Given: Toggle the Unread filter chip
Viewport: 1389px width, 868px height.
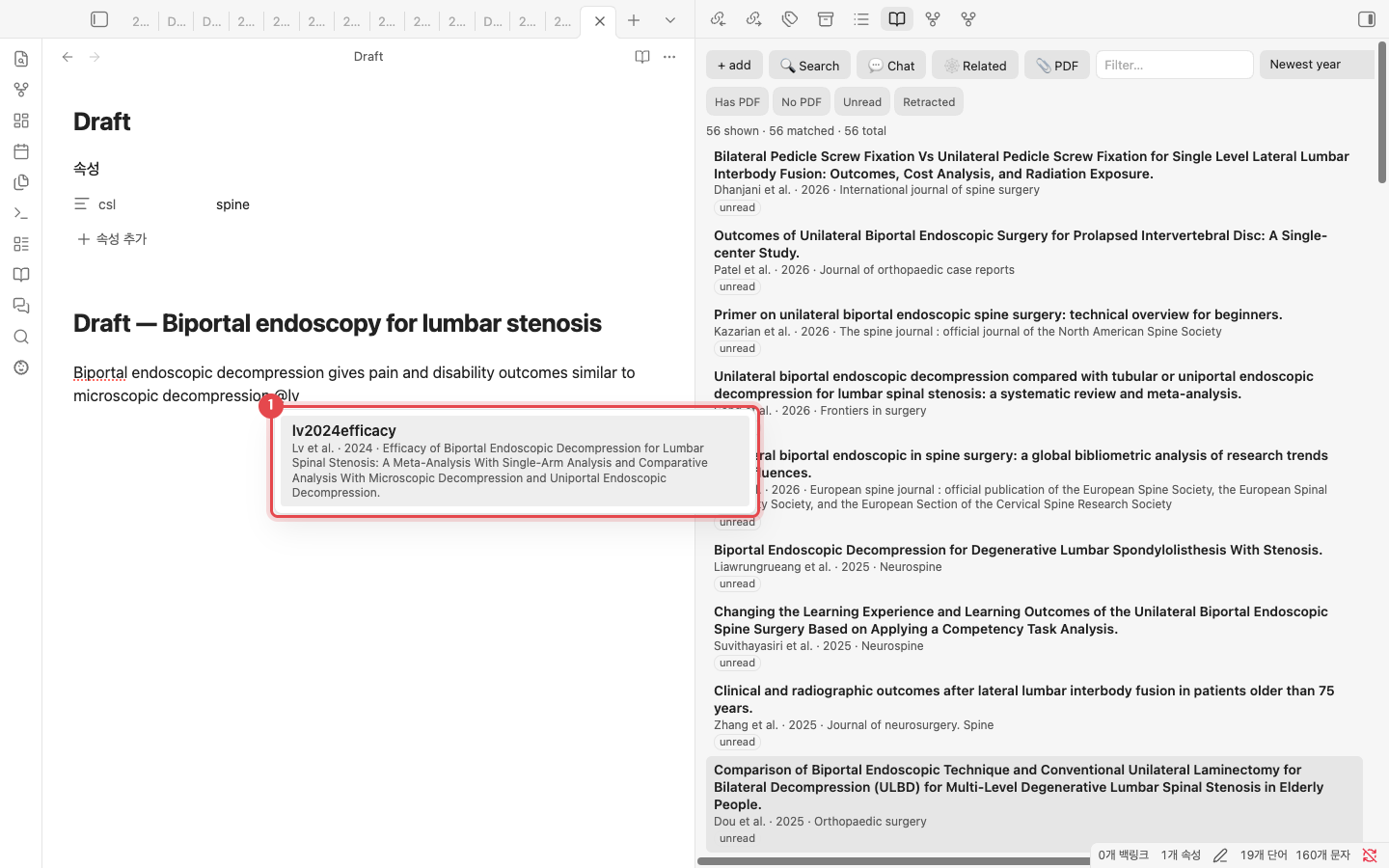Looking at the screenshot, I should 862,102.
